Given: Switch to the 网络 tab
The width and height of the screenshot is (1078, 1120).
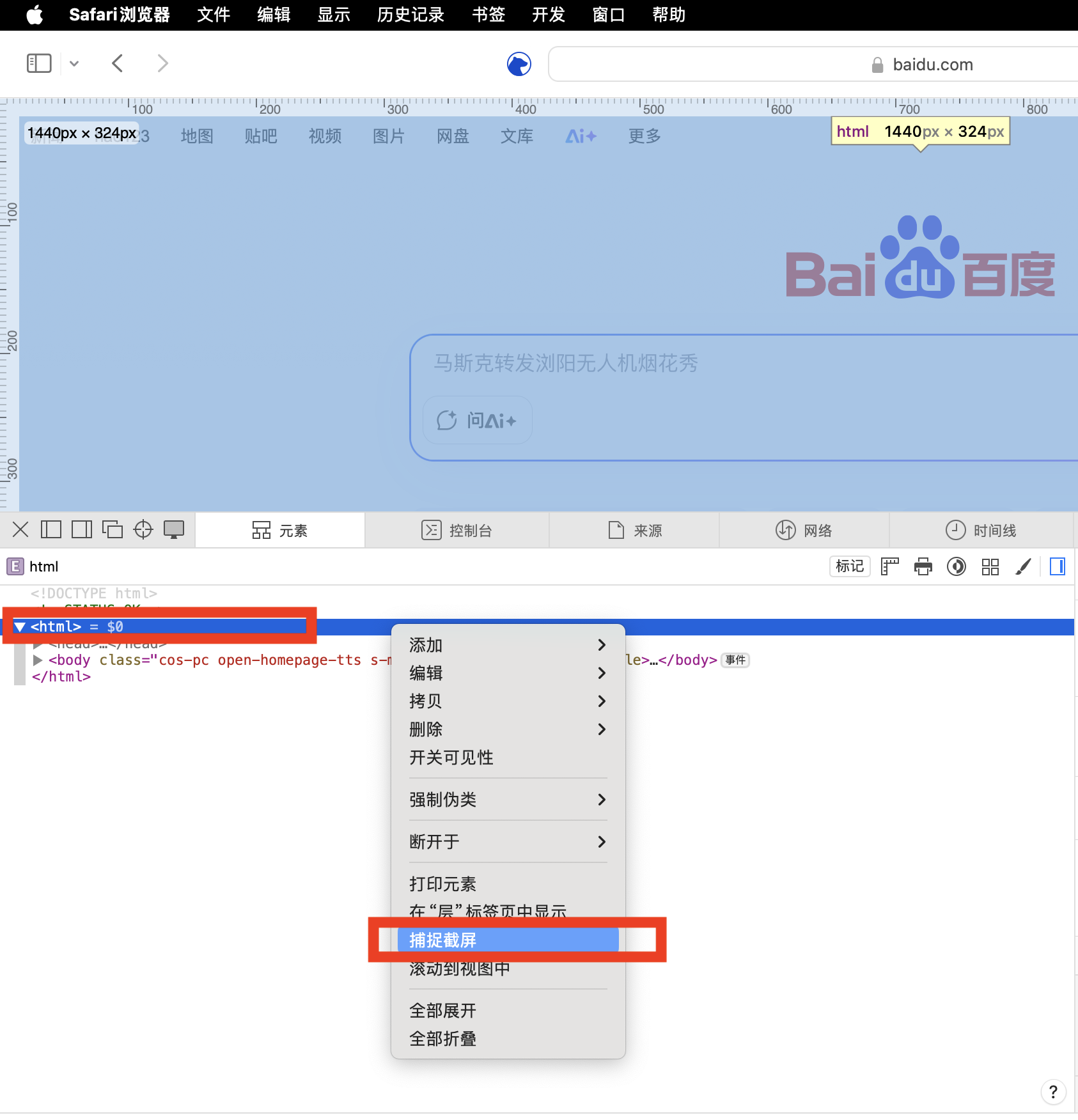Looking at the screenshot, I should point(804,530).
